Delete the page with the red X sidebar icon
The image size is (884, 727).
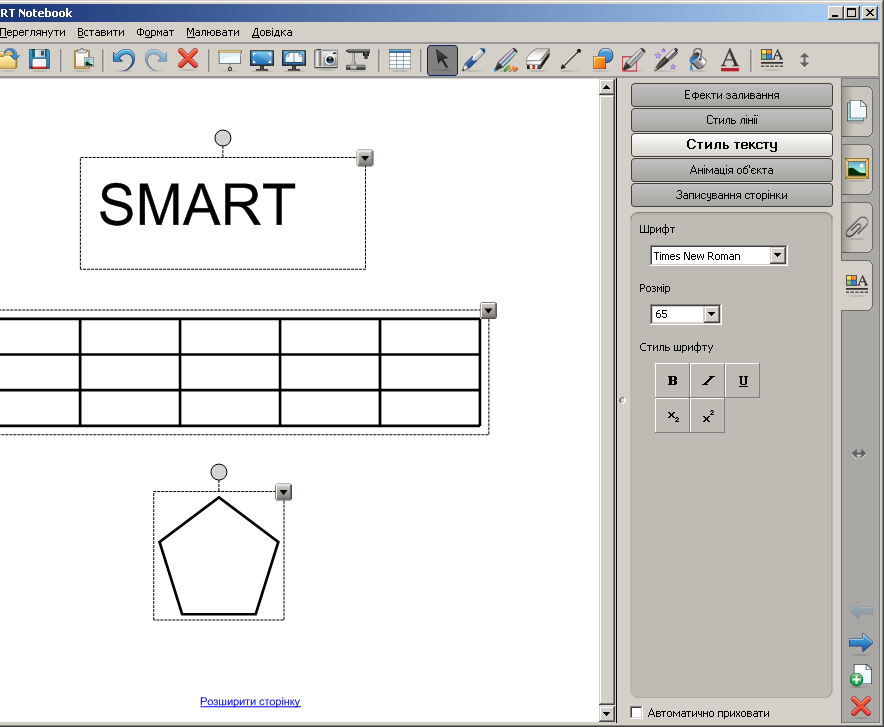click(x=861, y=706)
